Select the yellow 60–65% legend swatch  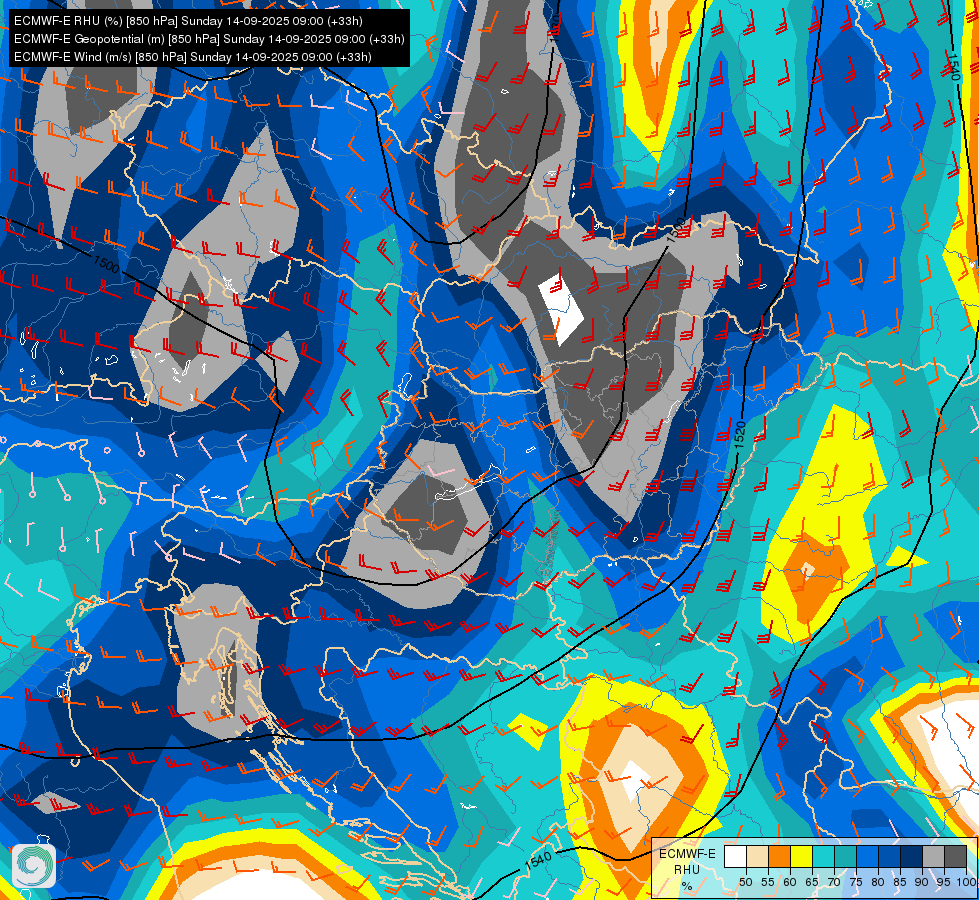pos(802,856)
